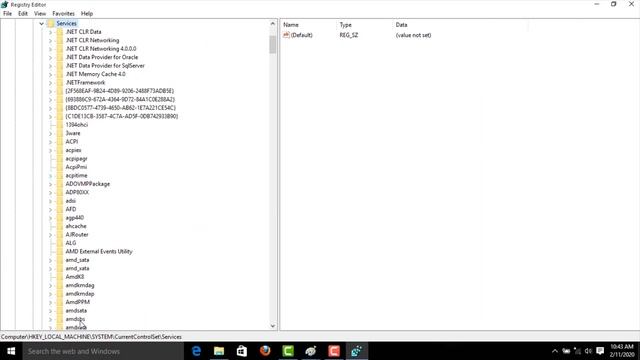This screenshot has height=360, width=640.
Task: Click the folder icon next to {2F568EAF-9B24 key
Action: 60,91
